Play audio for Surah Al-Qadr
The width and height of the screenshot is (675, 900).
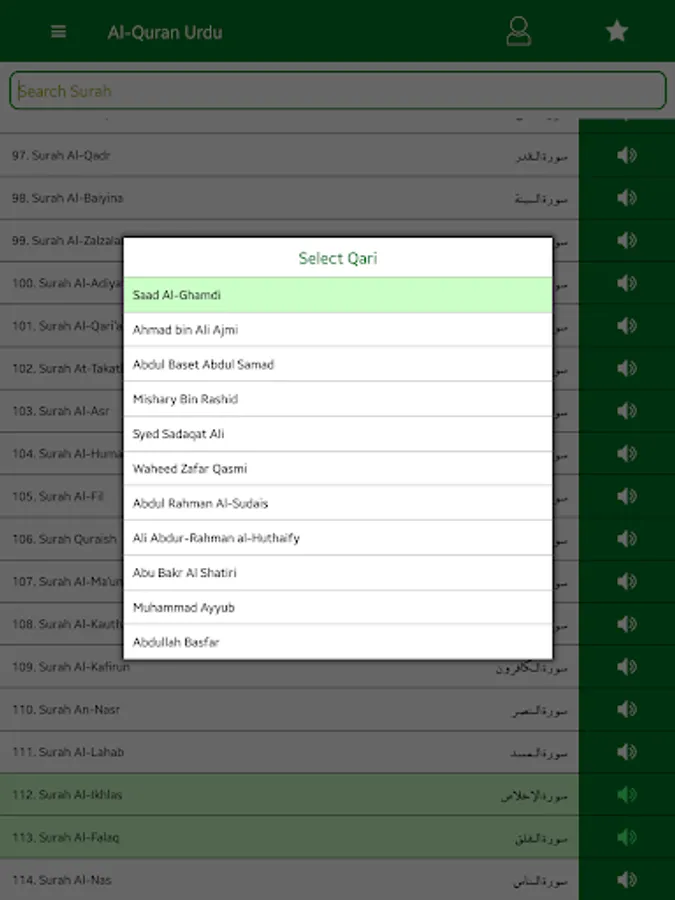tap(627, 155)
